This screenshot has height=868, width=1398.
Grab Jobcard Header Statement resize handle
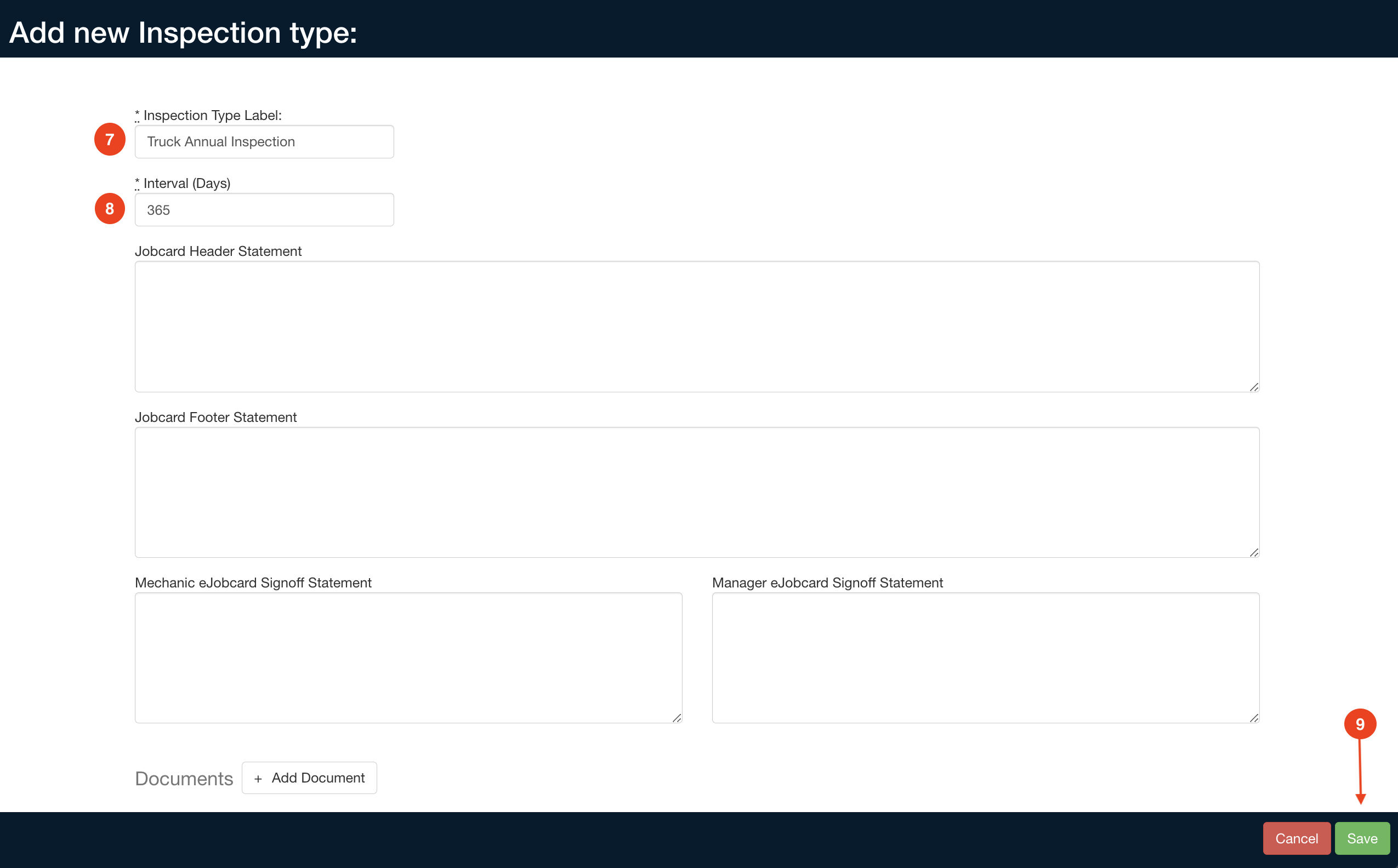[x=1254, y=387]
